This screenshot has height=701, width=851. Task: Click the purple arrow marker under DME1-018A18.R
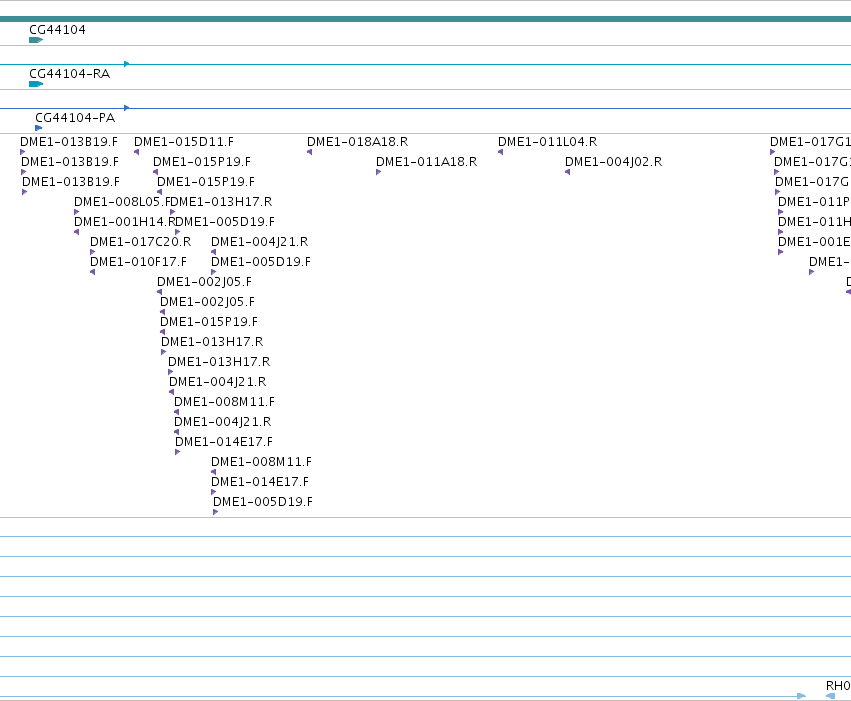pyautogui.click(x=309, y=152)
